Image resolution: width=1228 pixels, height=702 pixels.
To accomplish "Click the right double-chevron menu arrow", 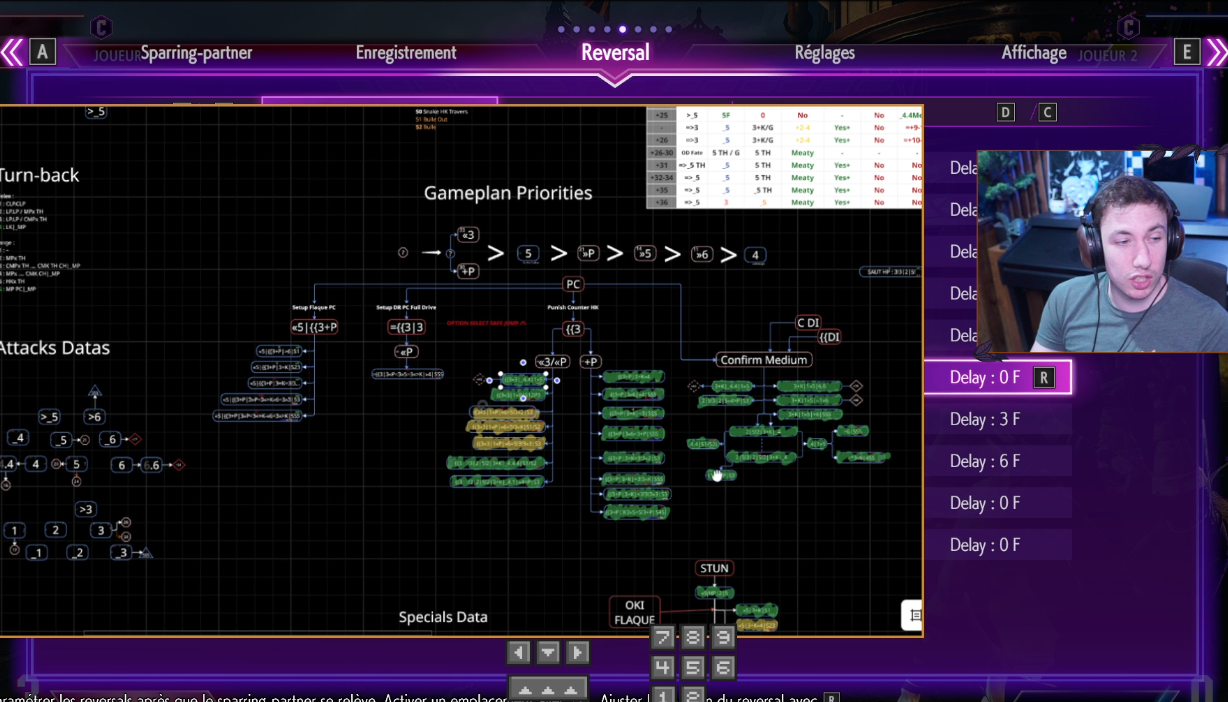I will 1216,52.
